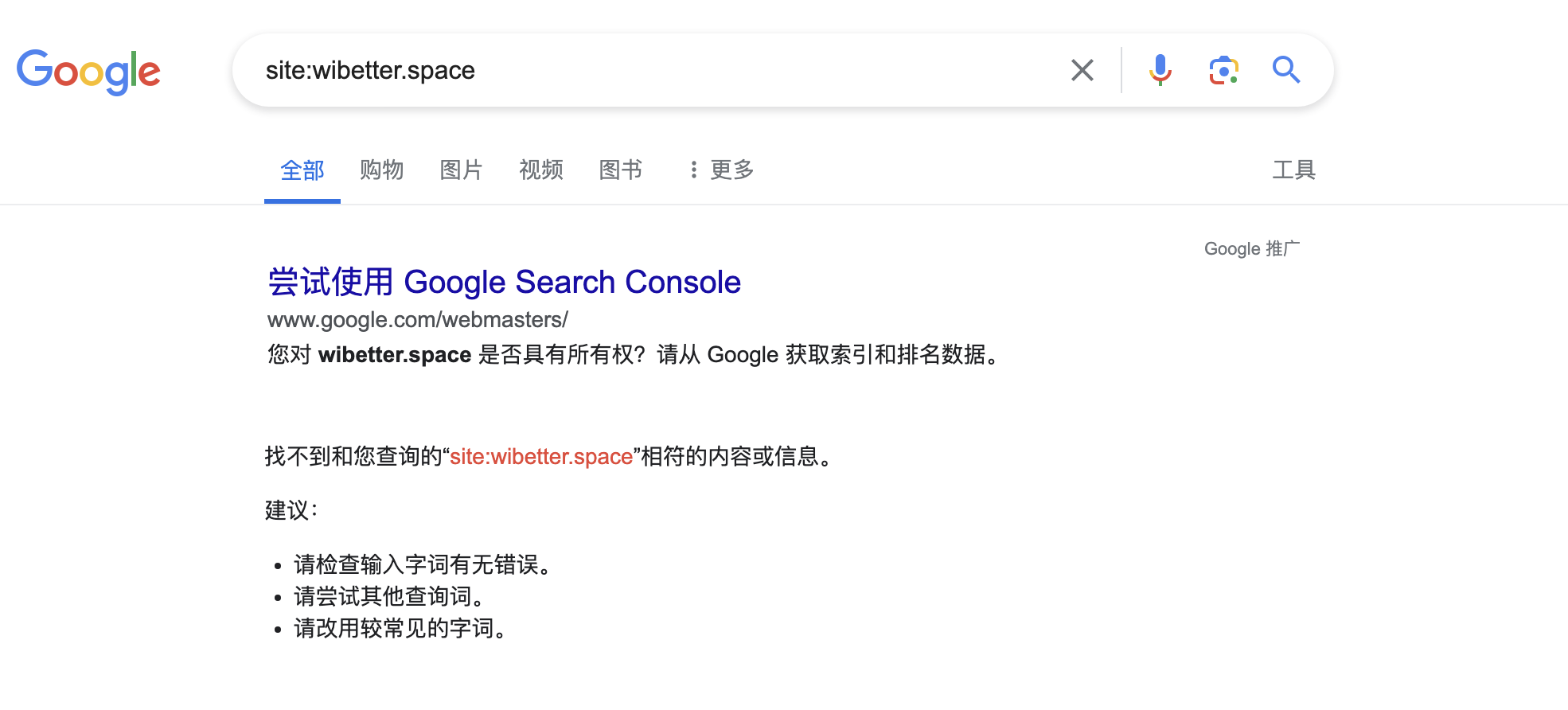This screenshot has width=1568, height=710.
Task: Select the 全部 tab
Action: pos(302,170)
